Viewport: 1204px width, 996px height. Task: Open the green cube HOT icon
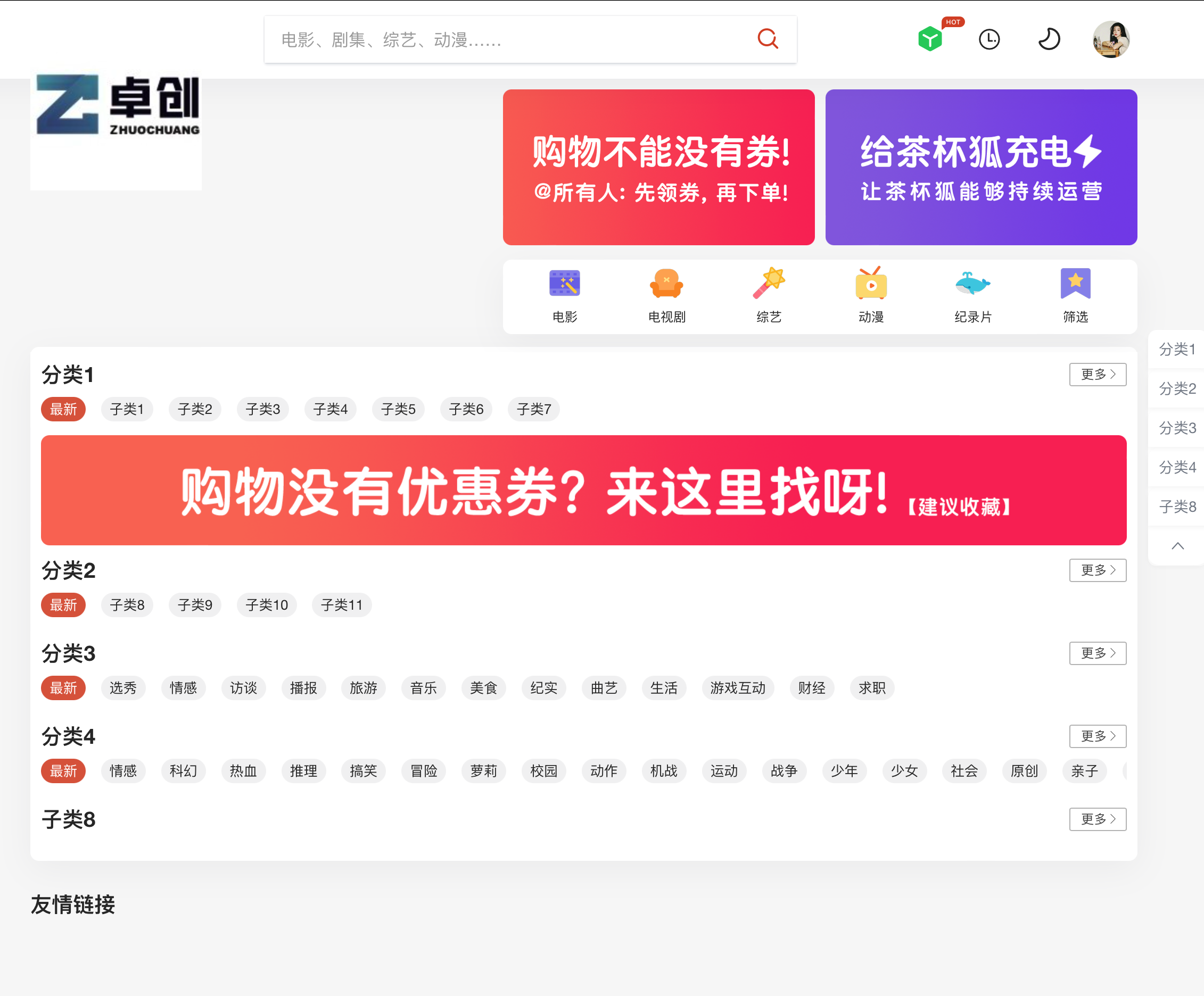pyautogui.click(x=930, y=39)
